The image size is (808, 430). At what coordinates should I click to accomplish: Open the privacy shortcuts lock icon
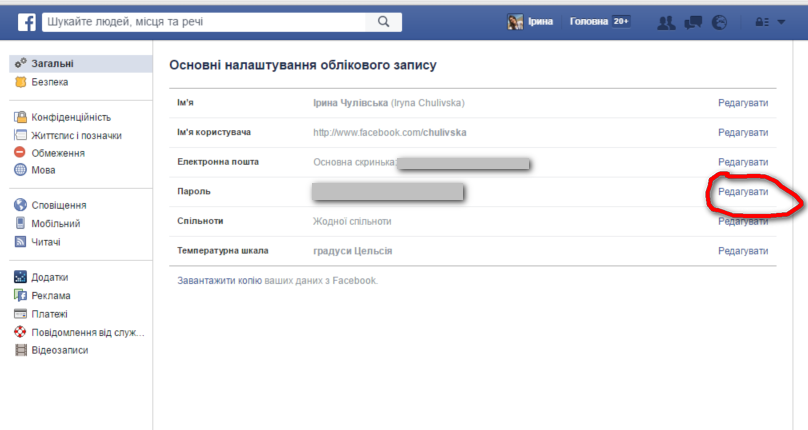point(761,22)
